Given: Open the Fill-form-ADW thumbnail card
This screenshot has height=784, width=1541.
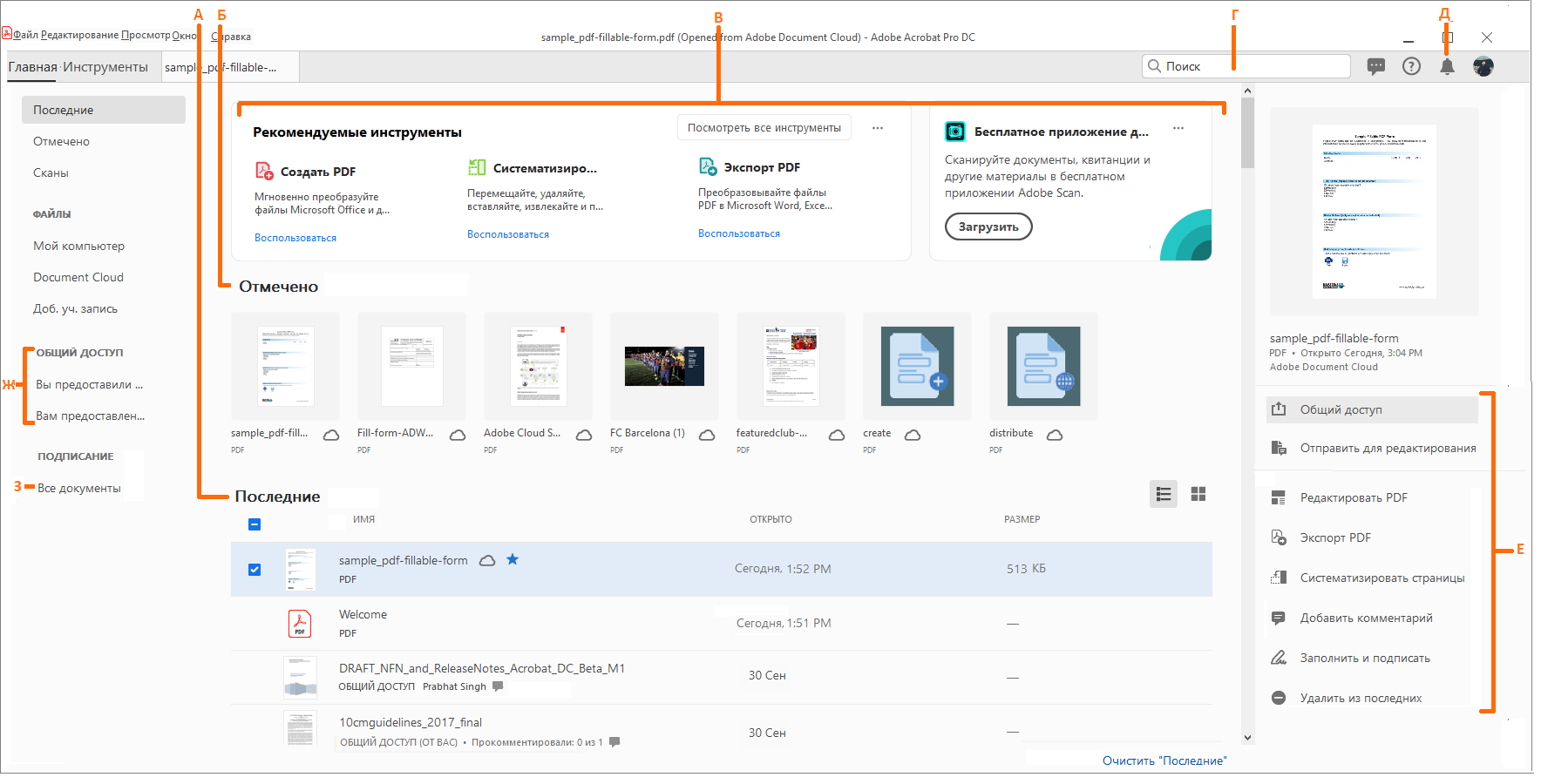Looking at the screenshot, I should (411, 366).
